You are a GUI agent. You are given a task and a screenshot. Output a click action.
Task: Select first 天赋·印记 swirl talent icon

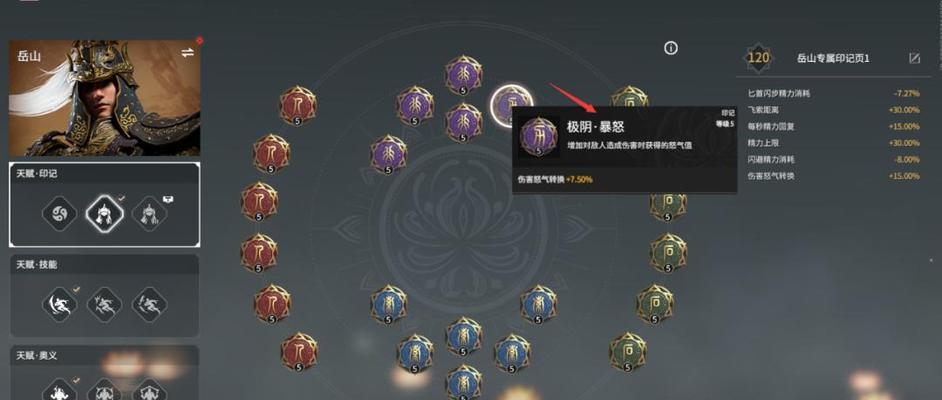(59, 214)
